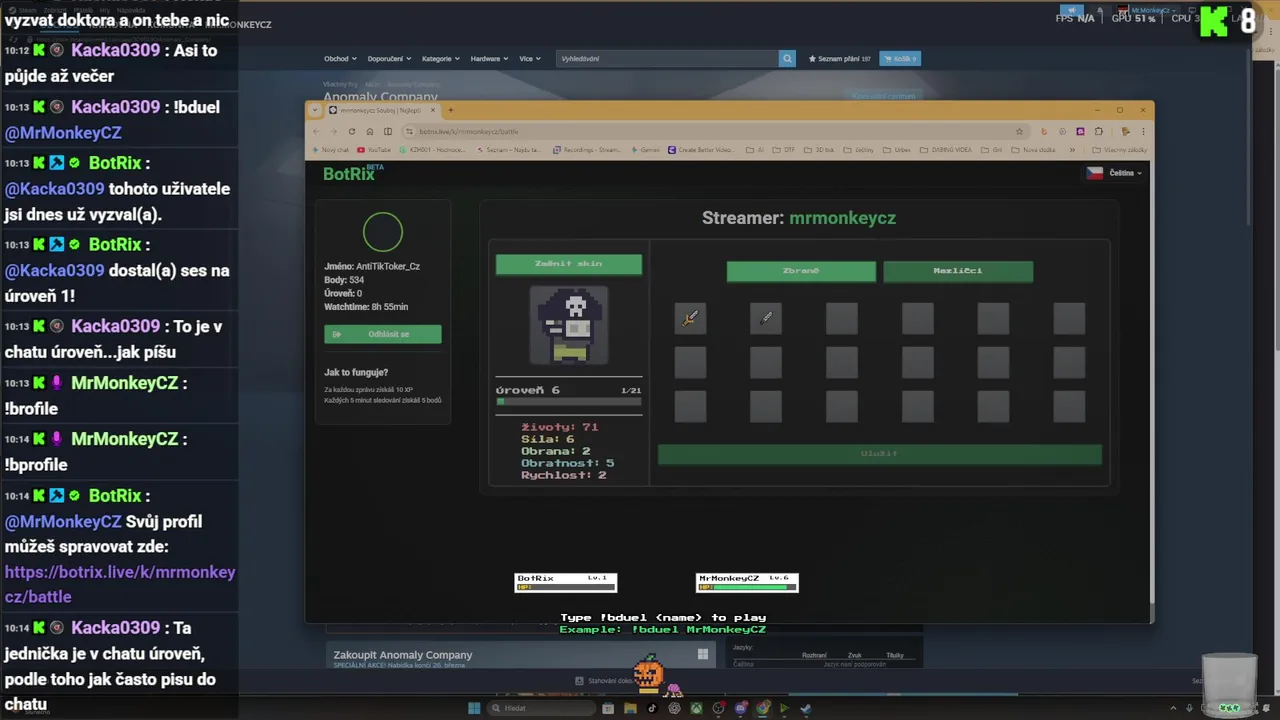1280x720 pixels.
Task: Expand Steam Doporučení menu
Action: pos(389,58)
